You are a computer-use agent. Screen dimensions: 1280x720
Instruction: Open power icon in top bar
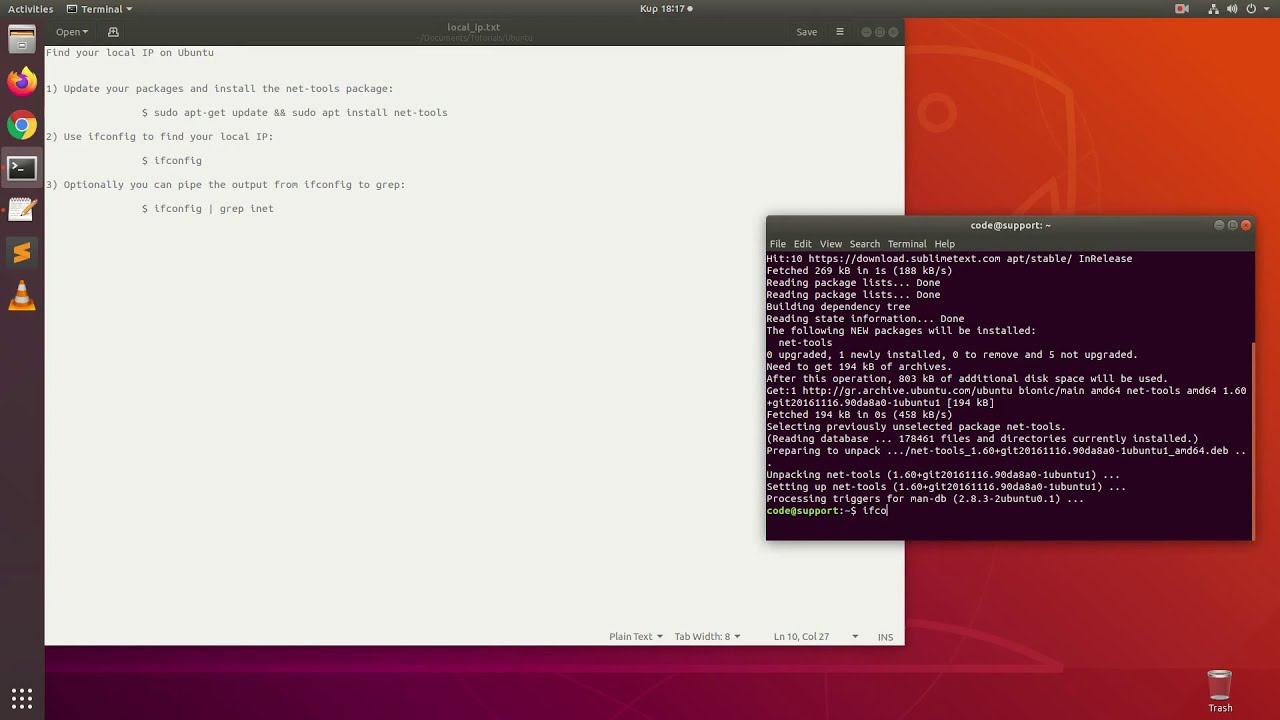pyautogui.click(x=1251, y=9)
